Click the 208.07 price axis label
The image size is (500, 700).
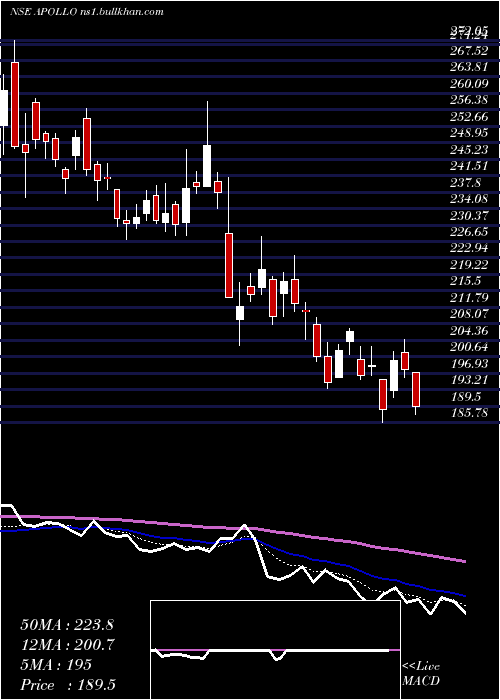click(x=469, y=314)
